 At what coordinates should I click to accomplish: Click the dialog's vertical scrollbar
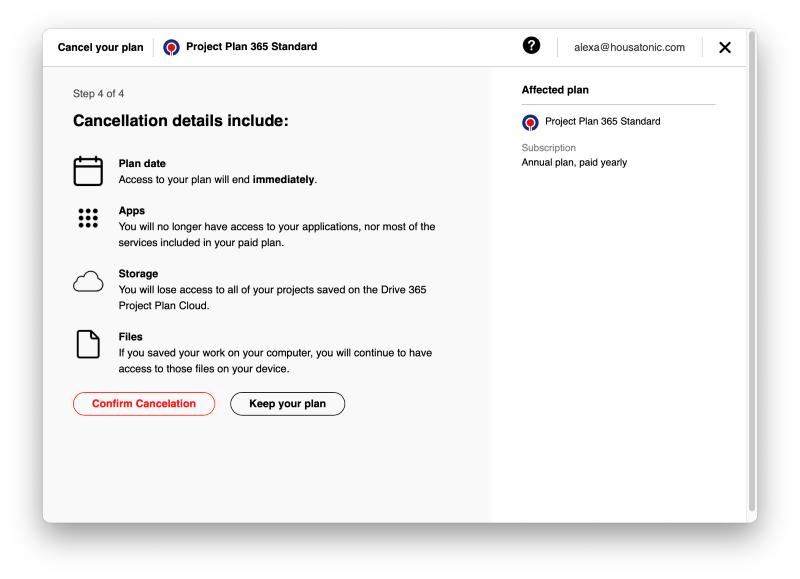pos(752,270)
